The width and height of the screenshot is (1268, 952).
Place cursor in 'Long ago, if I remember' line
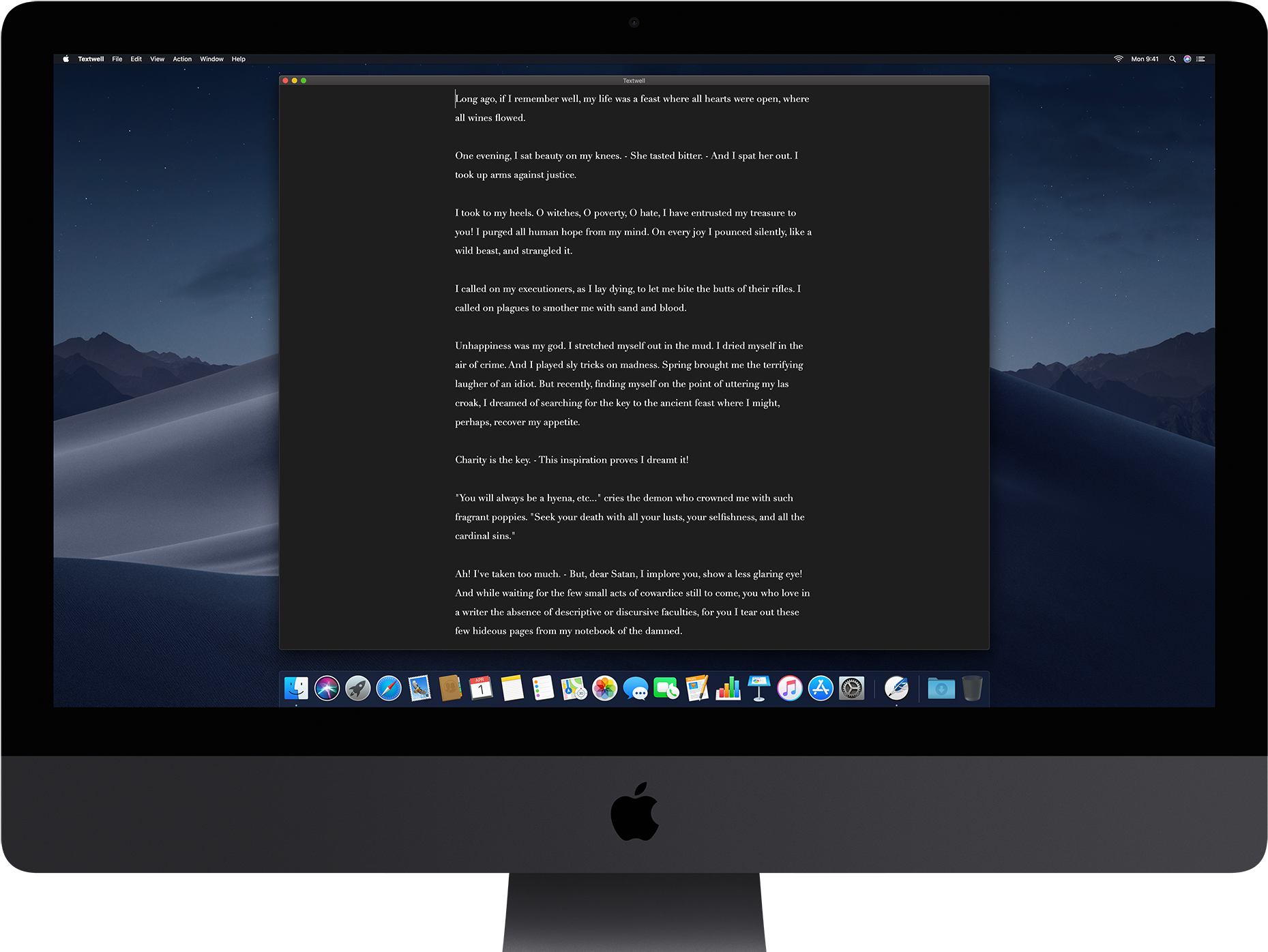(632, 99)
